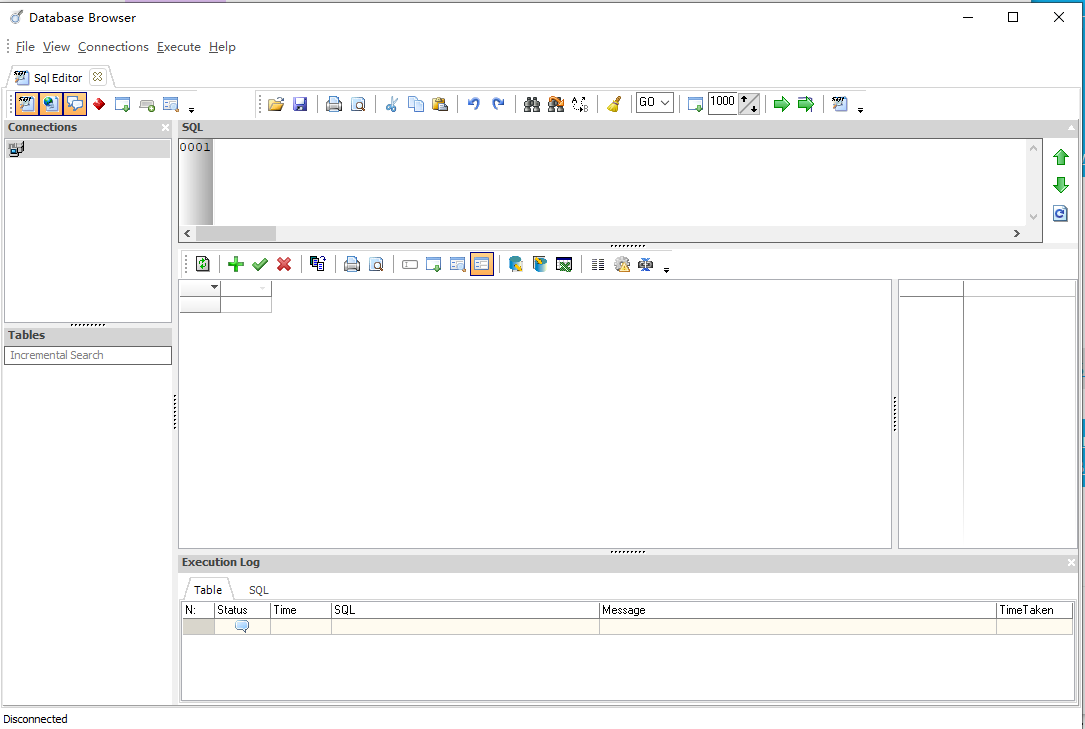Open the File menu
The height and width of the screenshot is (729, 1085).
click(x=25, y=47)
